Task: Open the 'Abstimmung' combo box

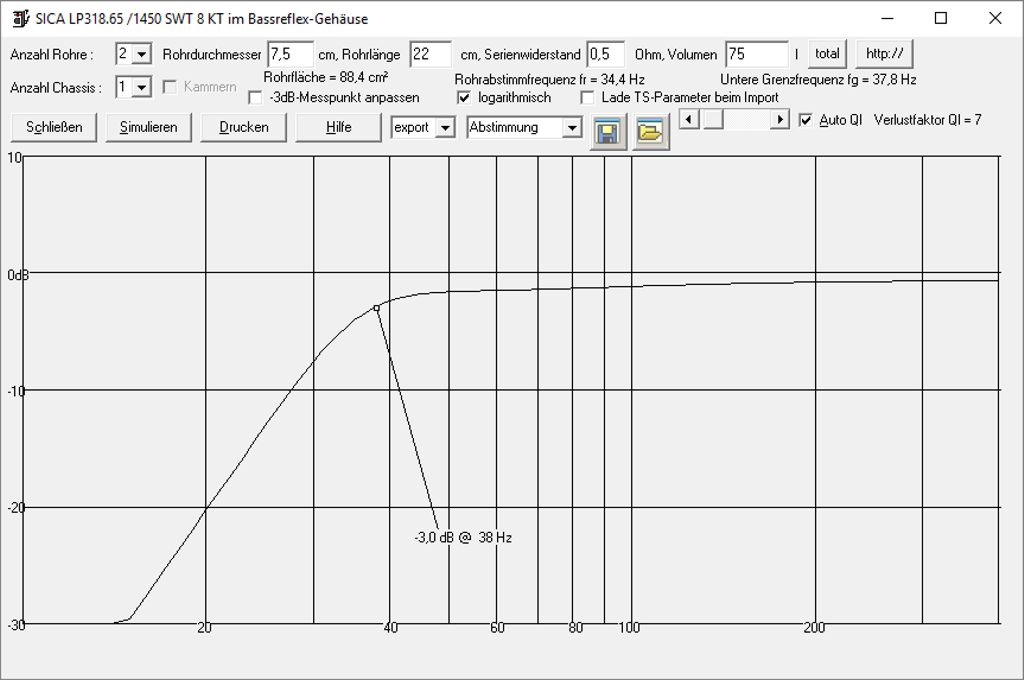Action: (x=571, y=128)
